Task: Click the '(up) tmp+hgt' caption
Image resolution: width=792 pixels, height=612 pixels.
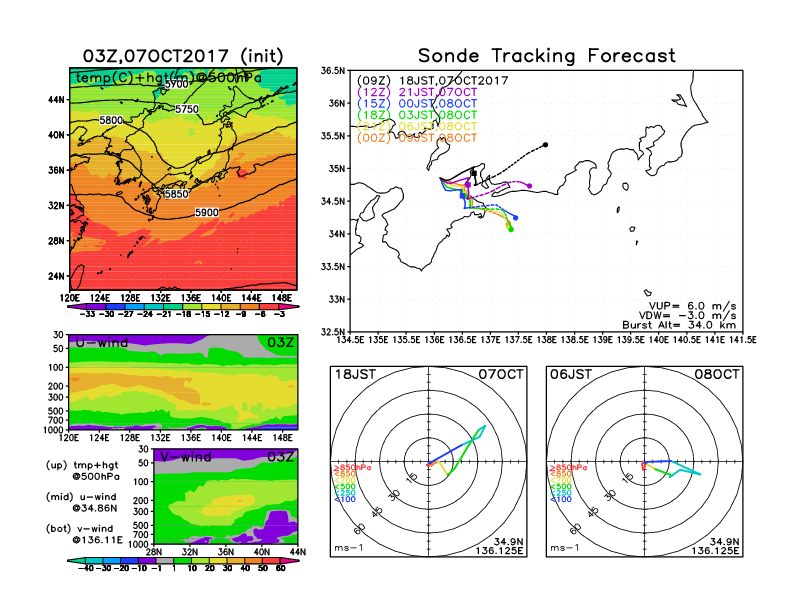Action: [82, 465]
